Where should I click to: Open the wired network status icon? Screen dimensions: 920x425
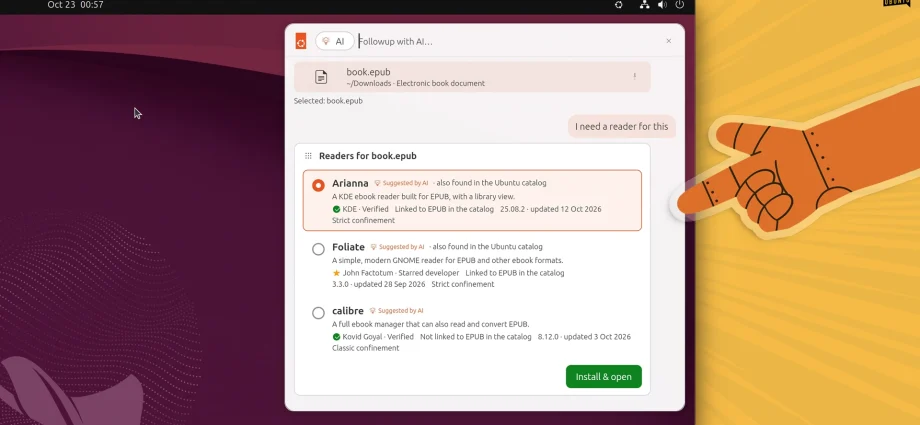pyautogui.click(x=644, y=5)
